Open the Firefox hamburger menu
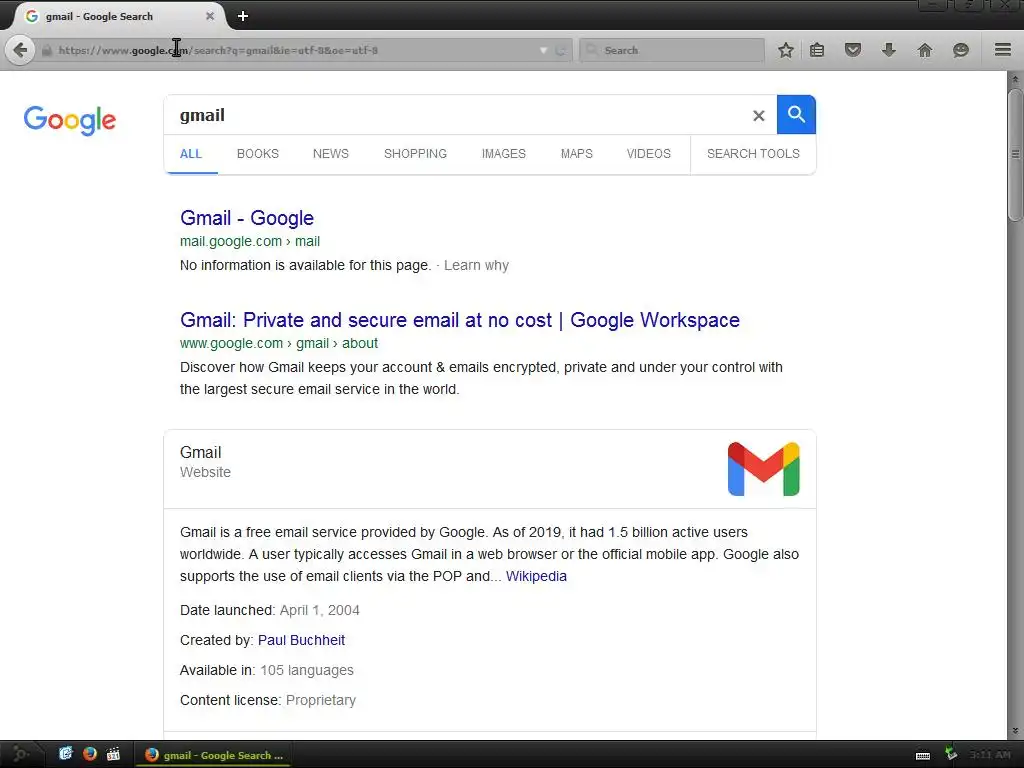Viewport: 1024px width, 768px height. (x=1003, y=50)
